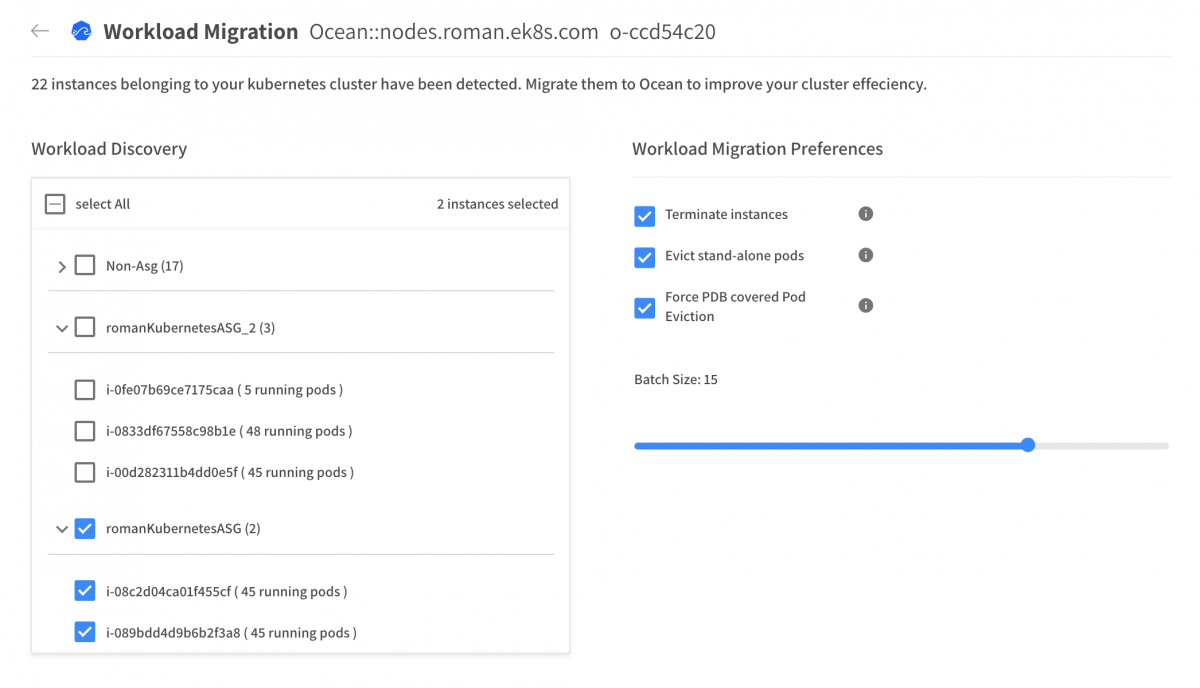The image size is (1200, 688).
Task: Check the Non-Asg (17) group checkbox
Action: [x=85, y=266]
